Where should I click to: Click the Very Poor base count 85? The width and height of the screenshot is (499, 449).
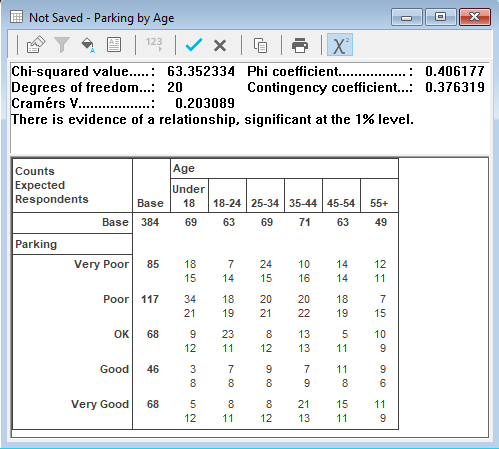coord(153,264)
